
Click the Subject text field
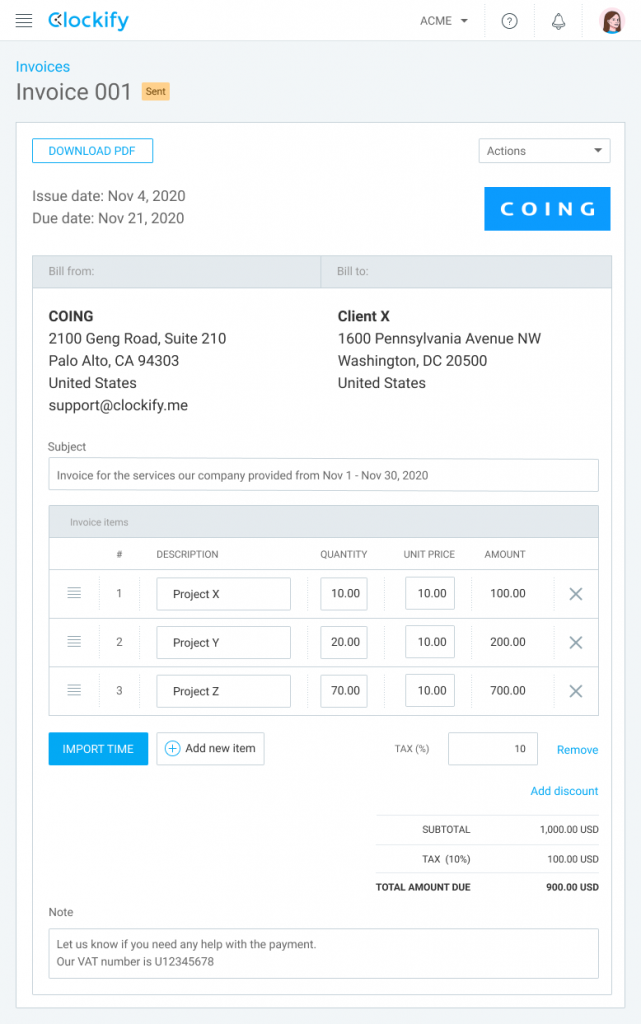coord(323,475)
